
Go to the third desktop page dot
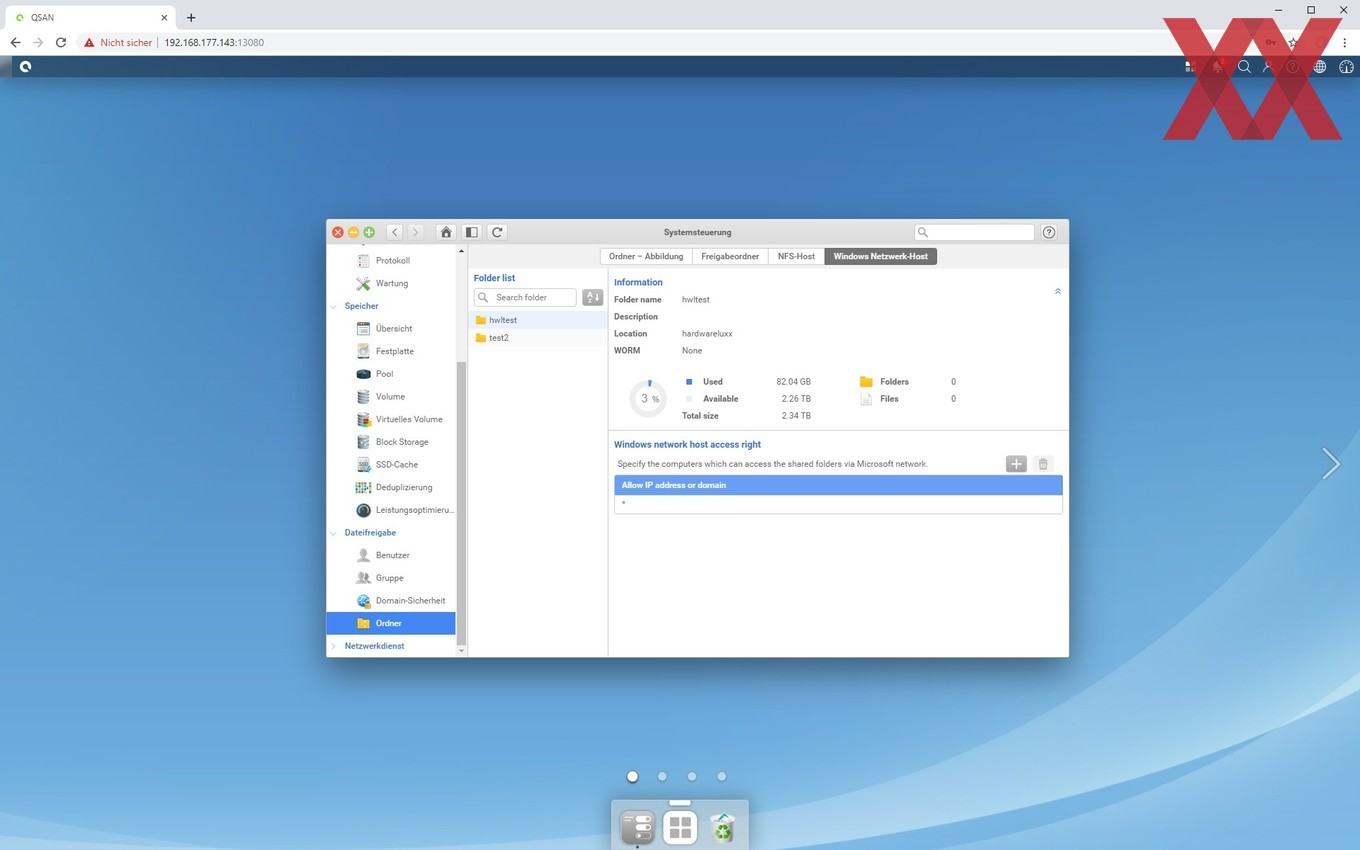pos(691,776)
